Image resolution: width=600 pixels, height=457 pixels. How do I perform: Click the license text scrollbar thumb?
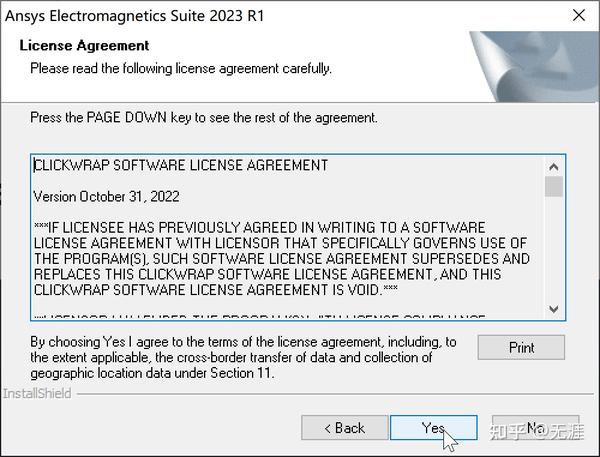coord(554,186)
